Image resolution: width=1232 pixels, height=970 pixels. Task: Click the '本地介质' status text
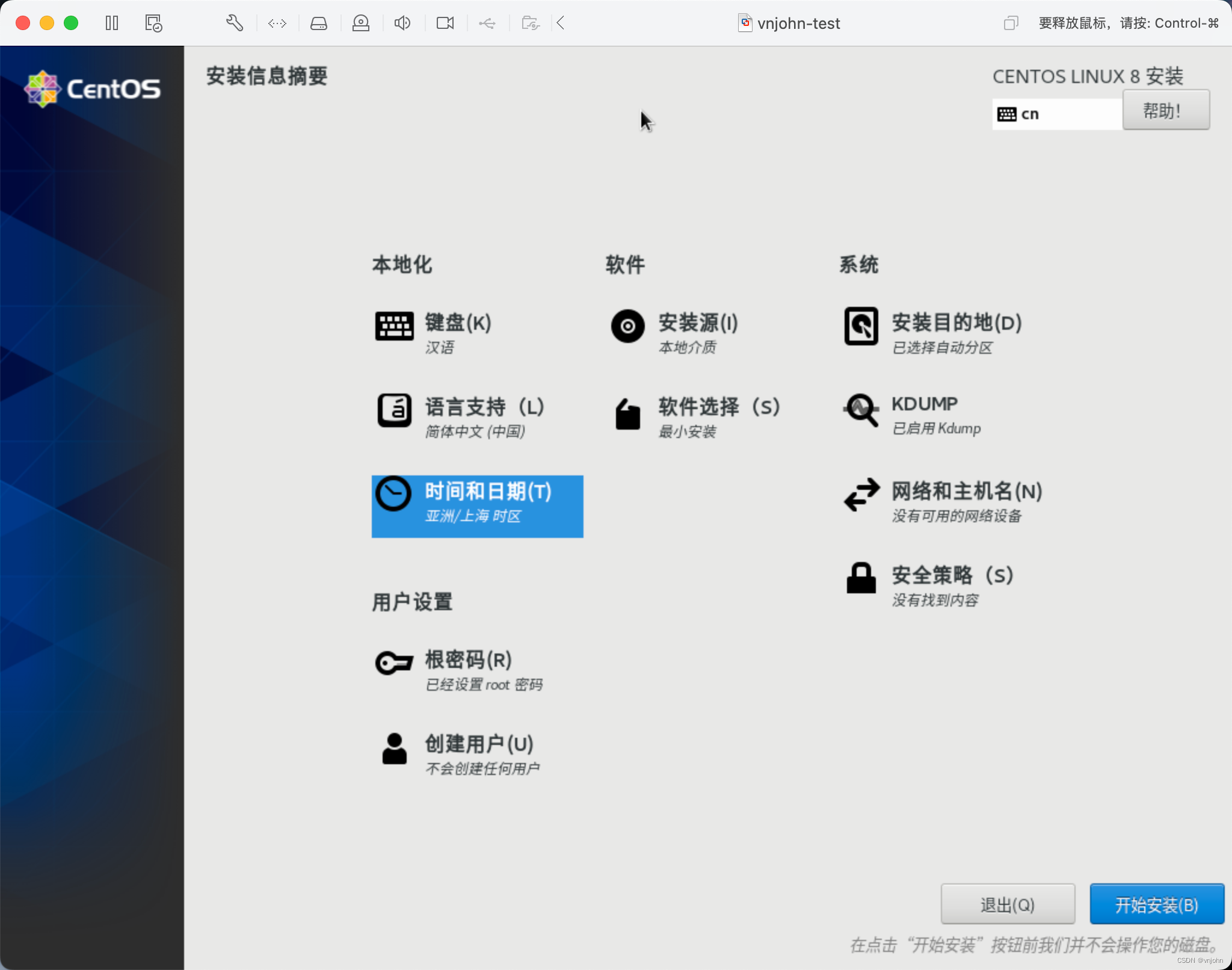point(688,348)
